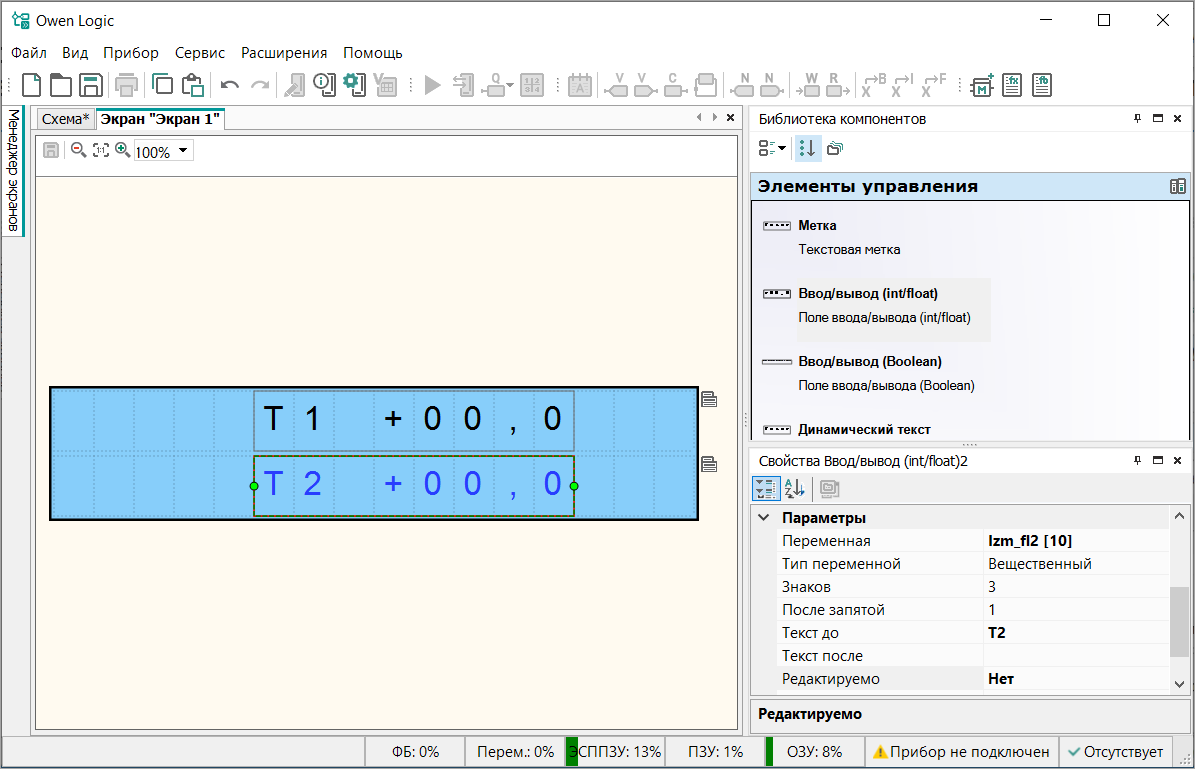Select the Метка text label component
The image size is (1195, 769).
817,226
